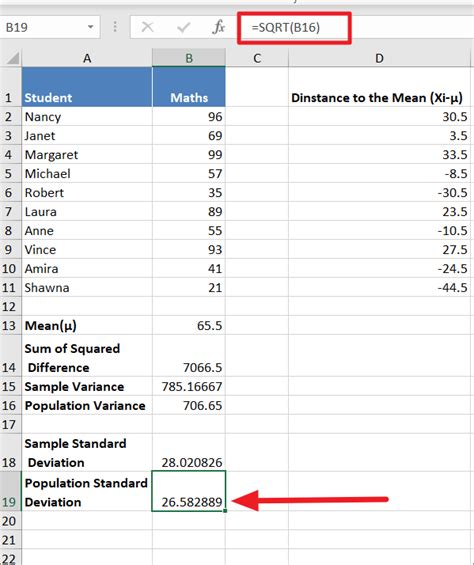Select column D header
Image resolution: width=474 pixels, height=565 pixels.
379,58
